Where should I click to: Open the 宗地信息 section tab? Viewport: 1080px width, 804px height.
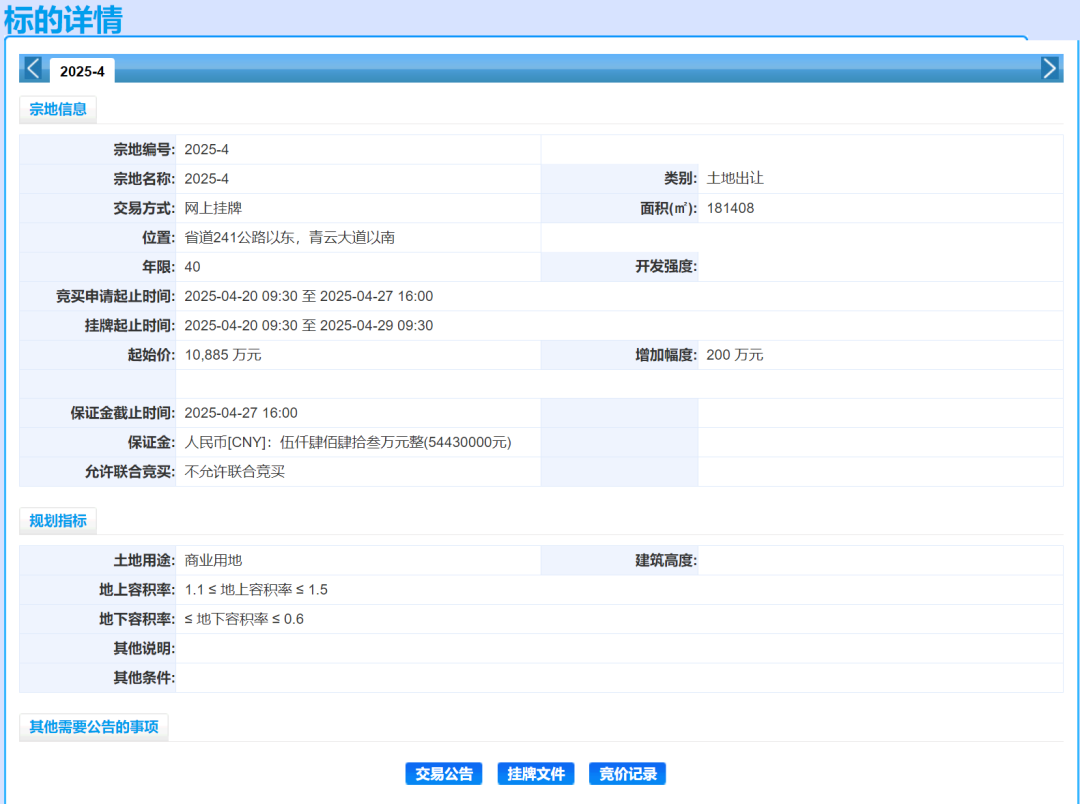tap(58, 109)
